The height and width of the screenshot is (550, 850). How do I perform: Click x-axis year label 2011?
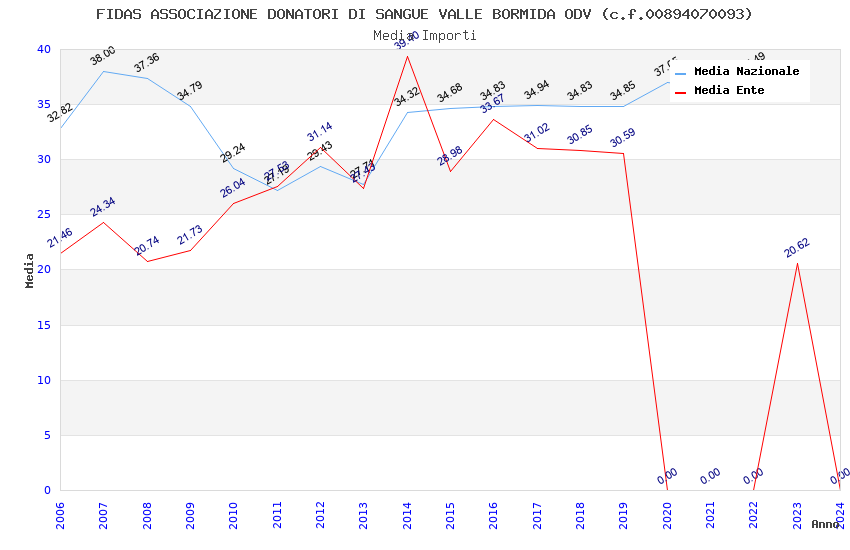[x=277, y=515]
